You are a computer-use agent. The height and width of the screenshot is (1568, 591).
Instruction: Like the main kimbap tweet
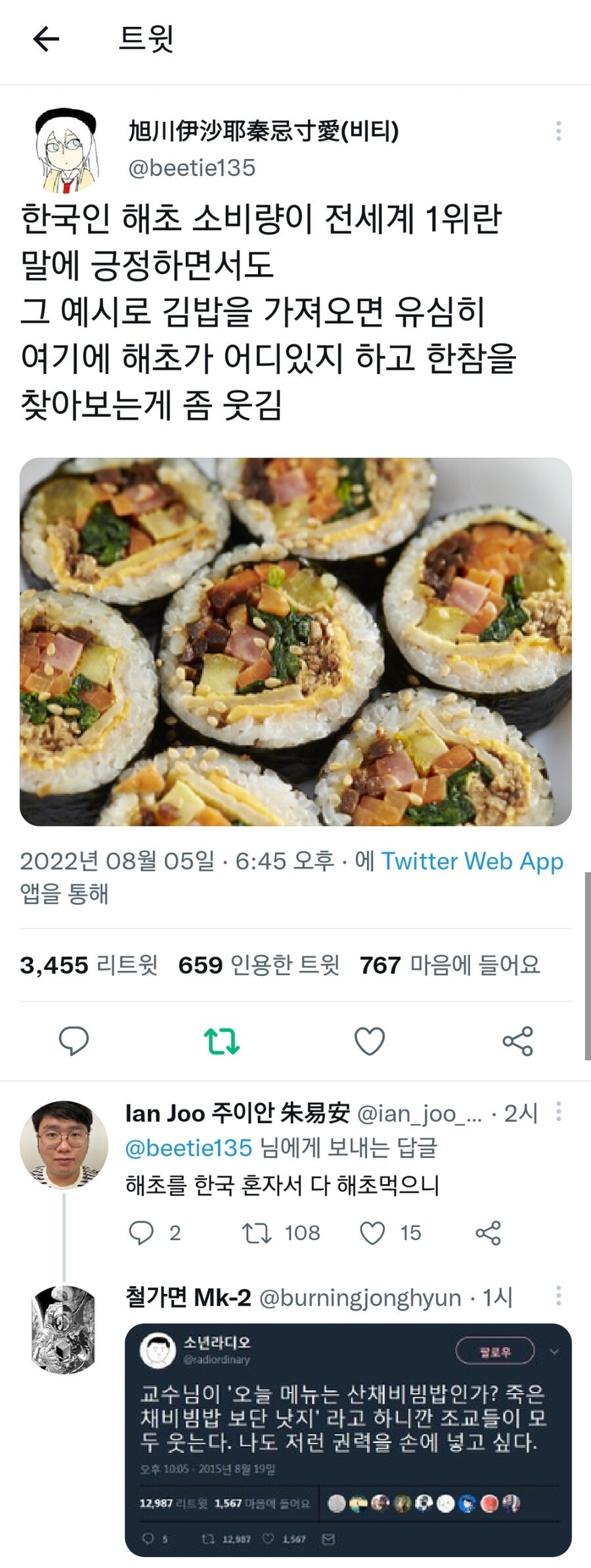[369, 1041]
